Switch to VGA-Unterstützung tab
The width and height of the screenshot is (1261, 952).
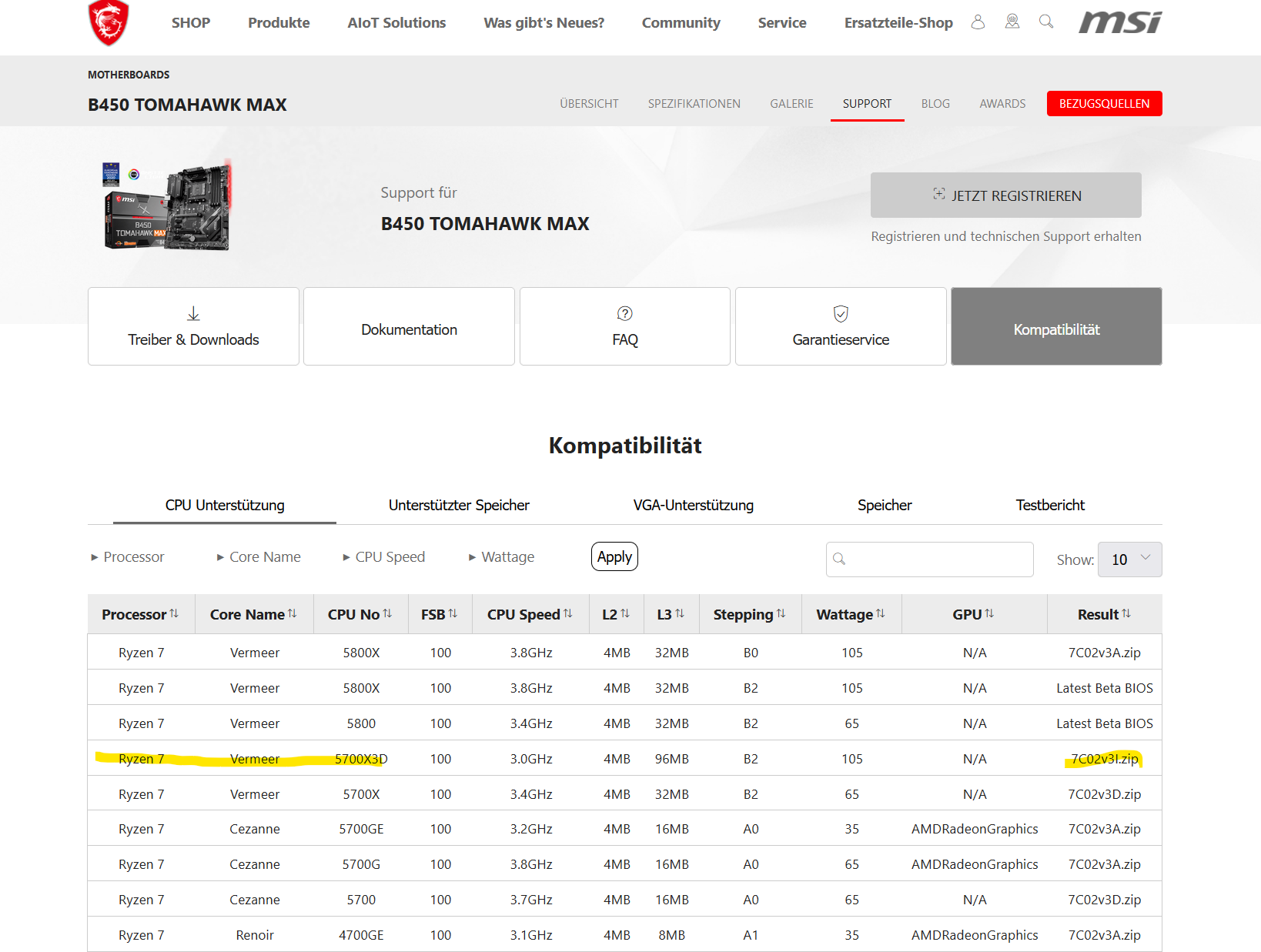tap(693, 506)
